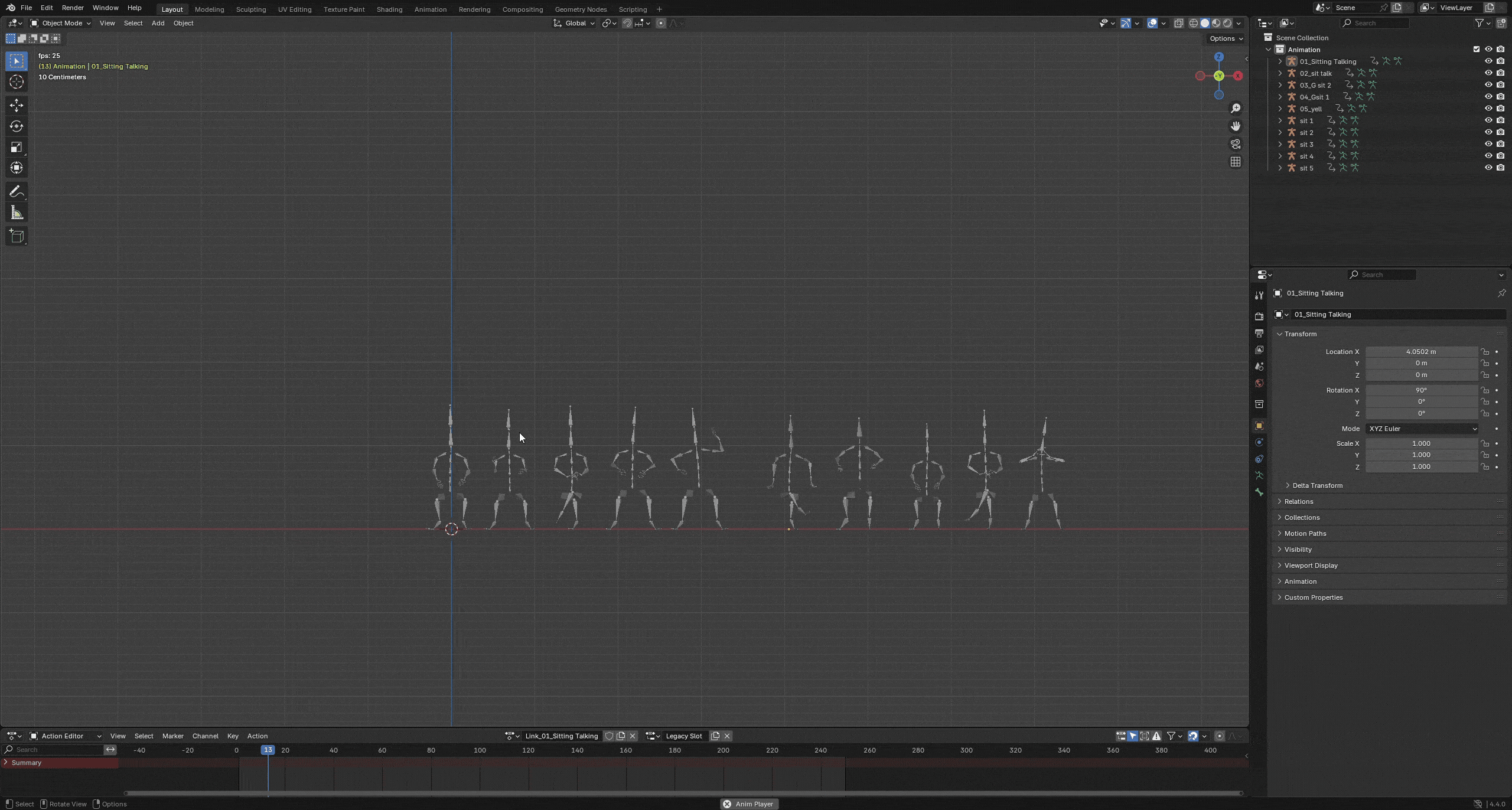Click the Rotation X value field
Screen dimensions: 1512x810
coord(1421,390)
